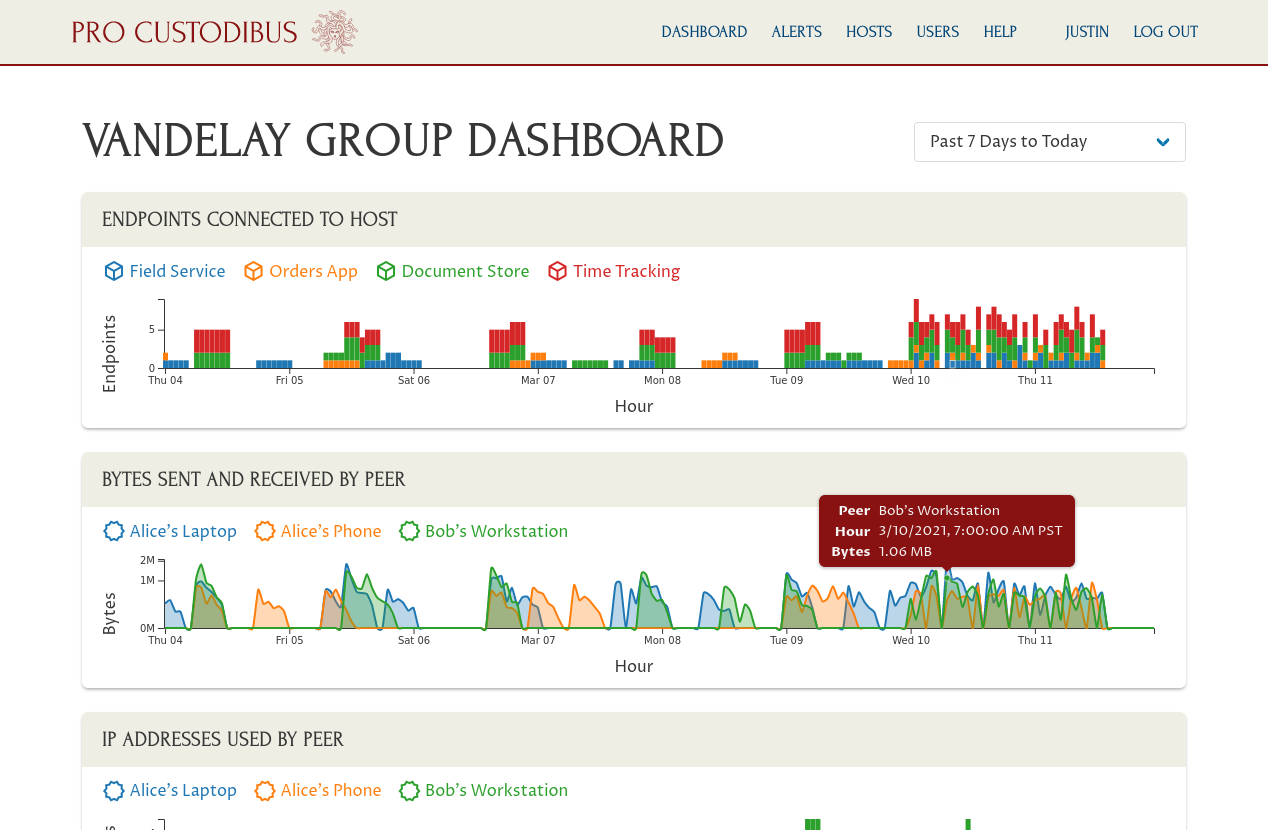
Task: Click the Wed 10 tick on Endpoints chart
Action: (x=911, y=380)
